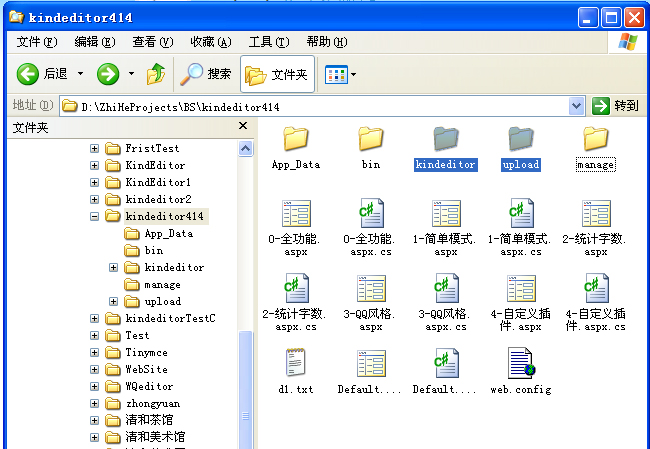Expand the Tinymce tree node
Image resolution: width=650 pixels, height=449 pixels.
[95, 352]
